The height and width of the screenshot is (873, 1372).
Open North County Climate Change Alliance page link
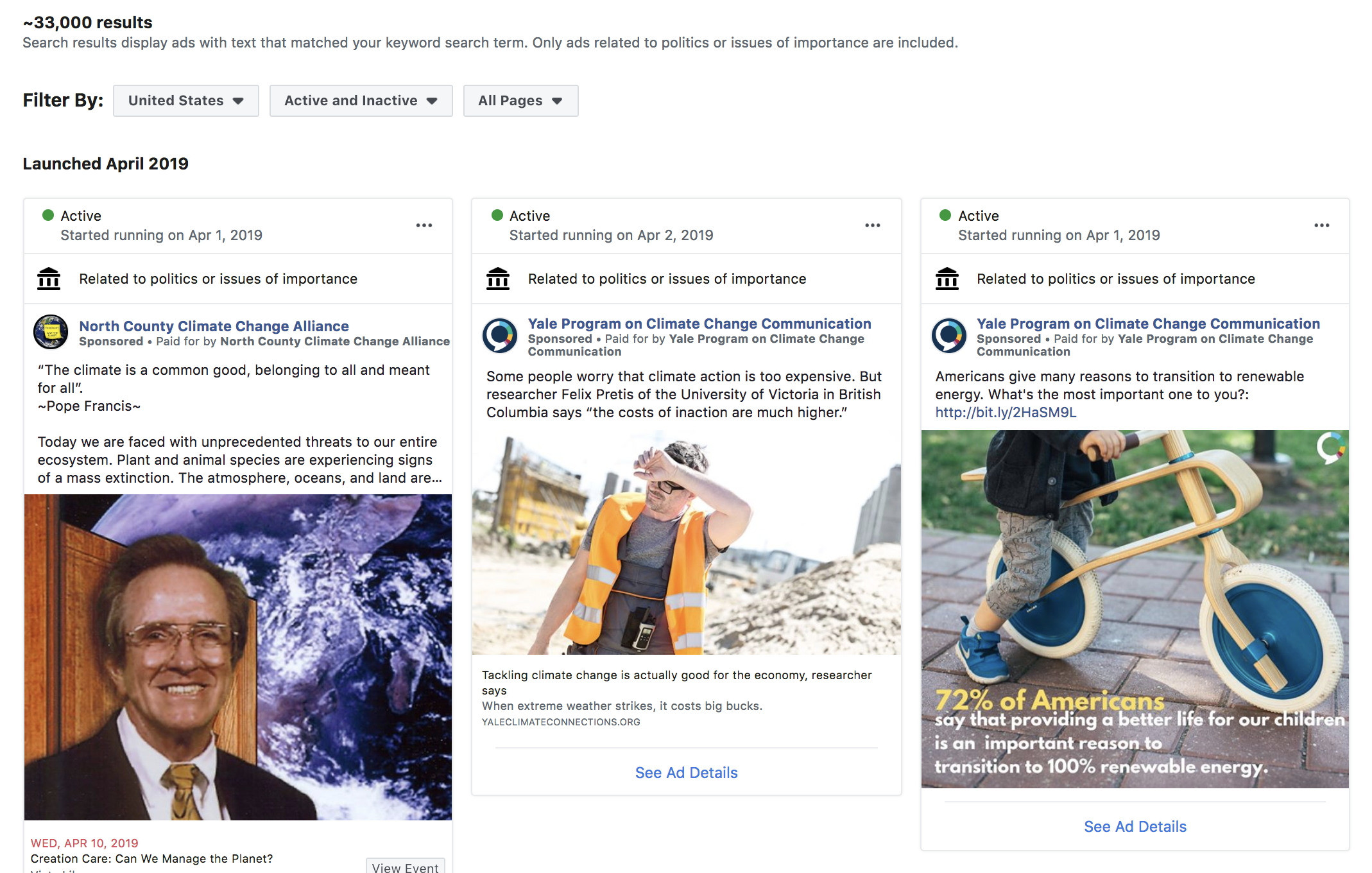[214, 326]
